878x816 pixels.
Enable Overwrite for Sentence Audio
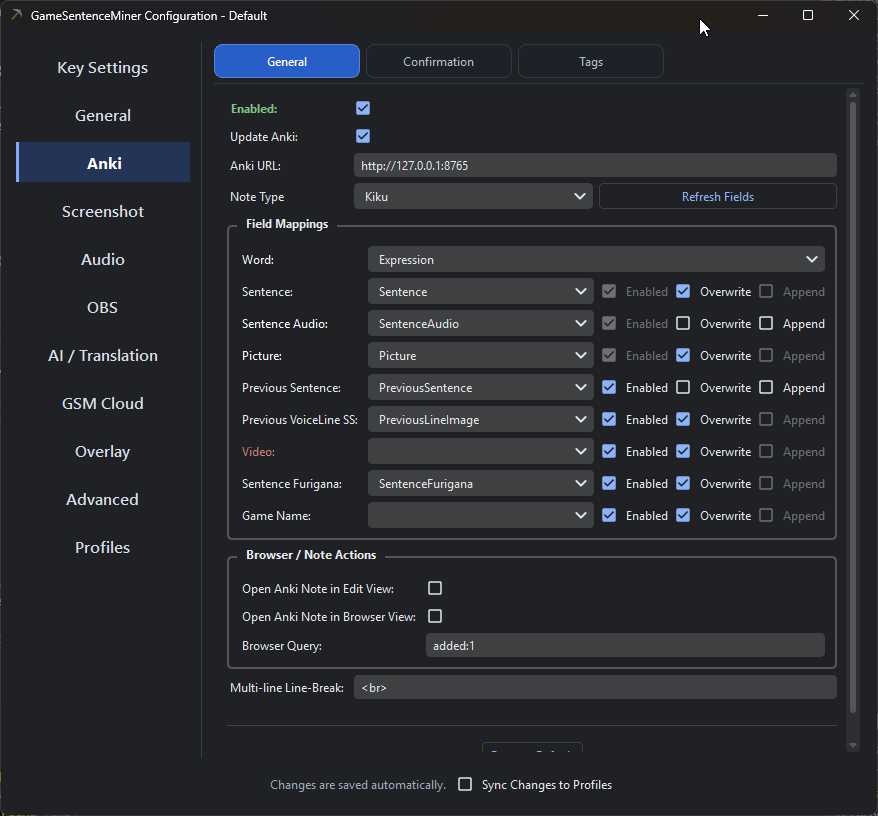(x=683, y=323)
